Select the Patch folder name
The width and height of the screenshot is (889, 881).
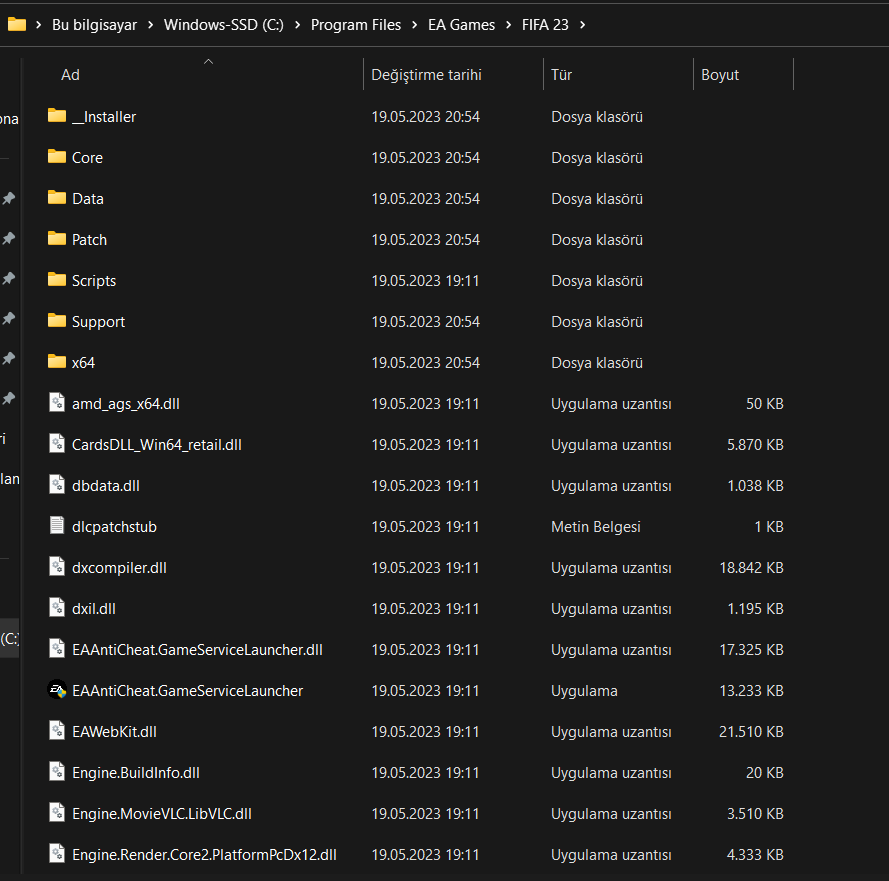[89, 240]
